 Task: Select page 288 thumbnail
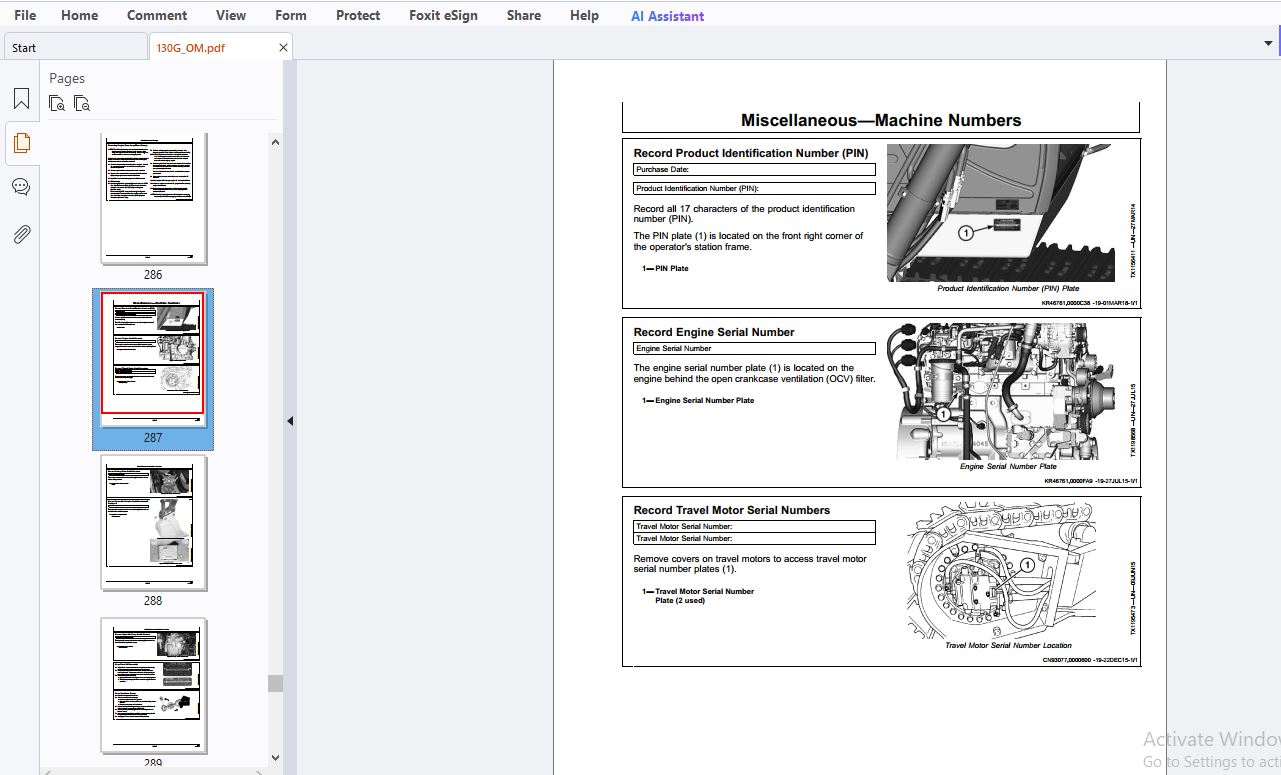coord(153,523)
